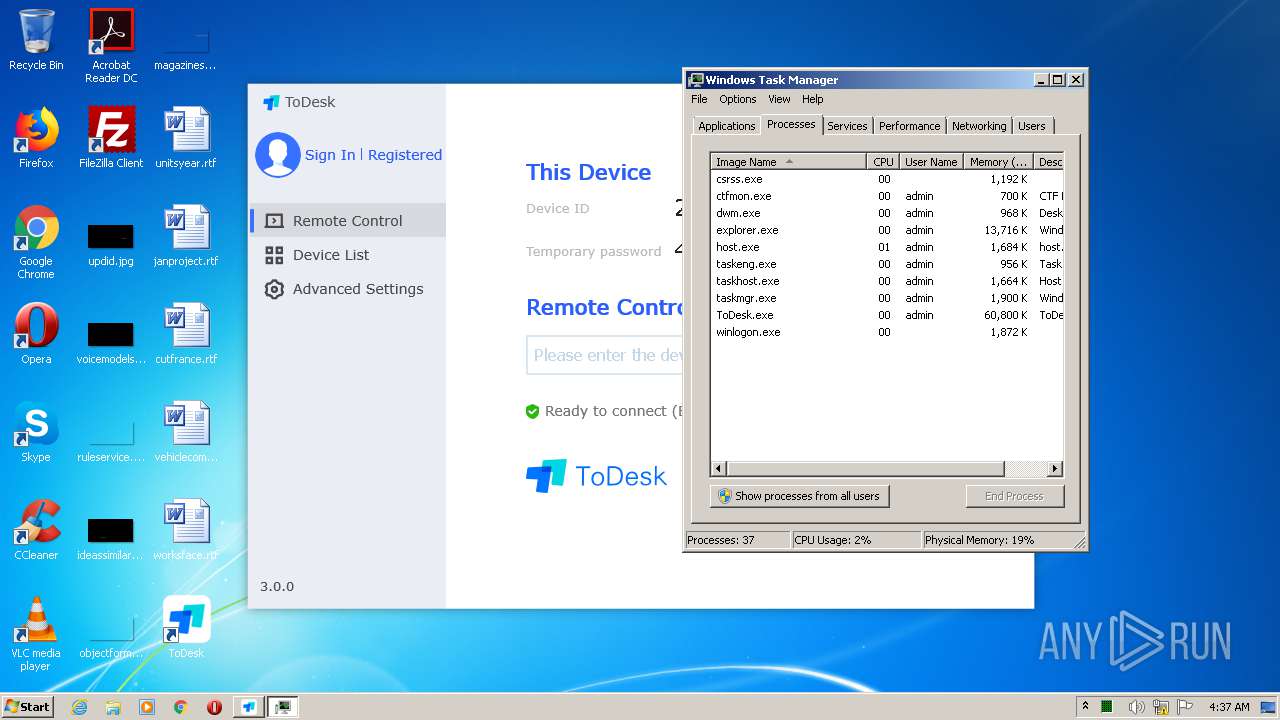The width and height of the screenshot is (1280, 720).
Task: Click the Start button
Action: pyautogui.click(x=28, y=707)
